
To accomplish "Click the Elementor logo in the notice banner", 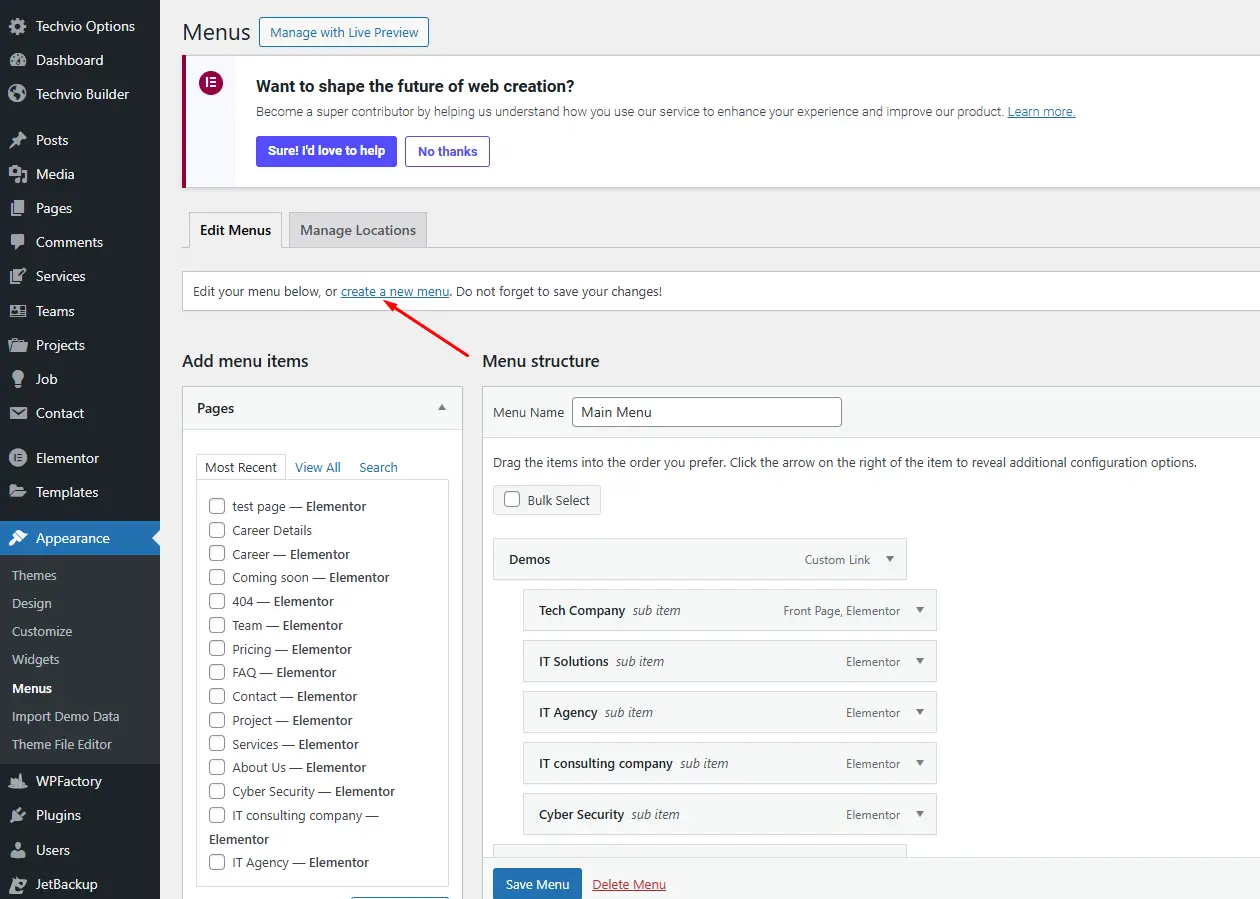I will tap(210, 83).
